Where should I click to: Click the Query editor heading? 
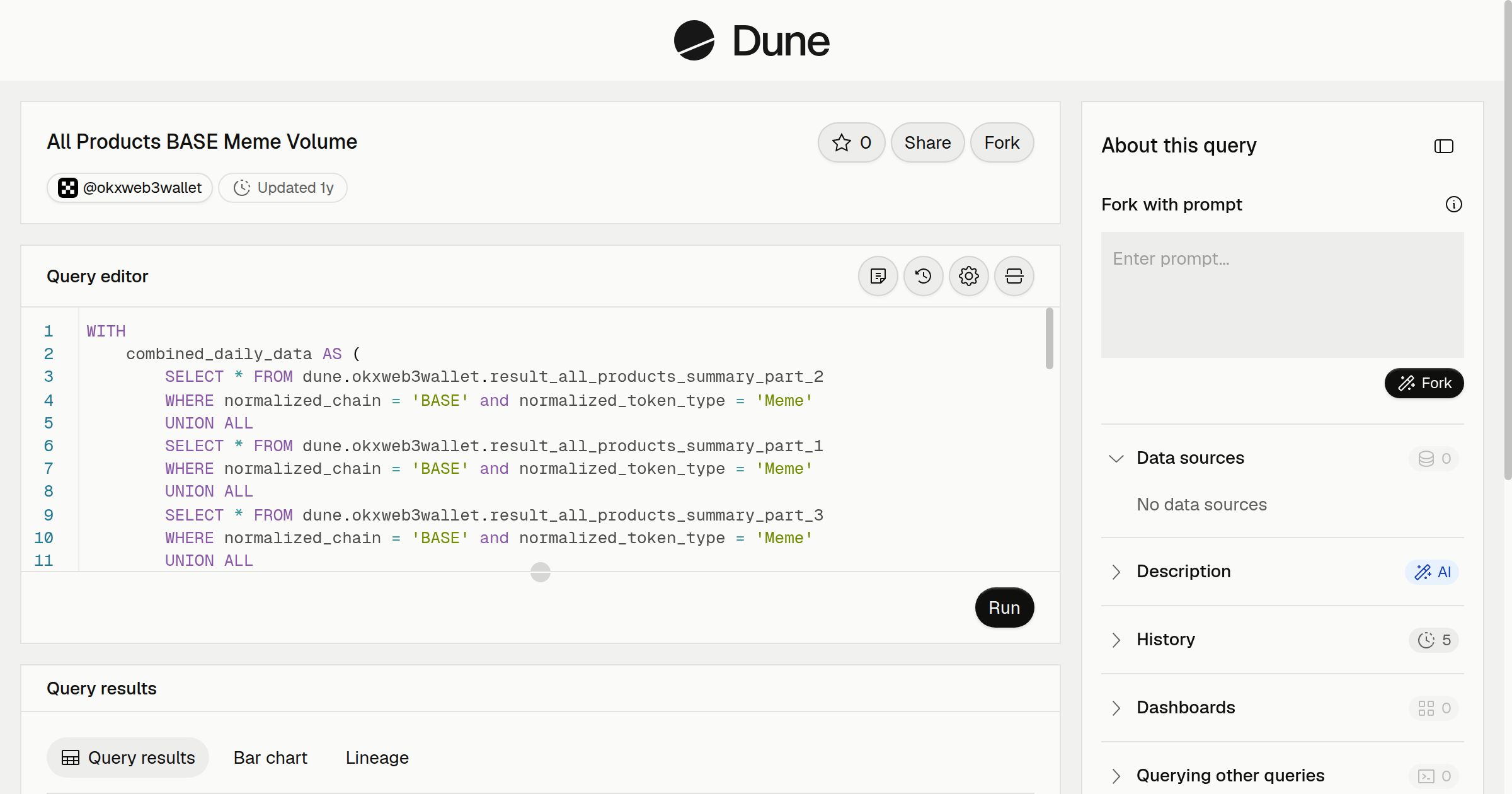97,276
